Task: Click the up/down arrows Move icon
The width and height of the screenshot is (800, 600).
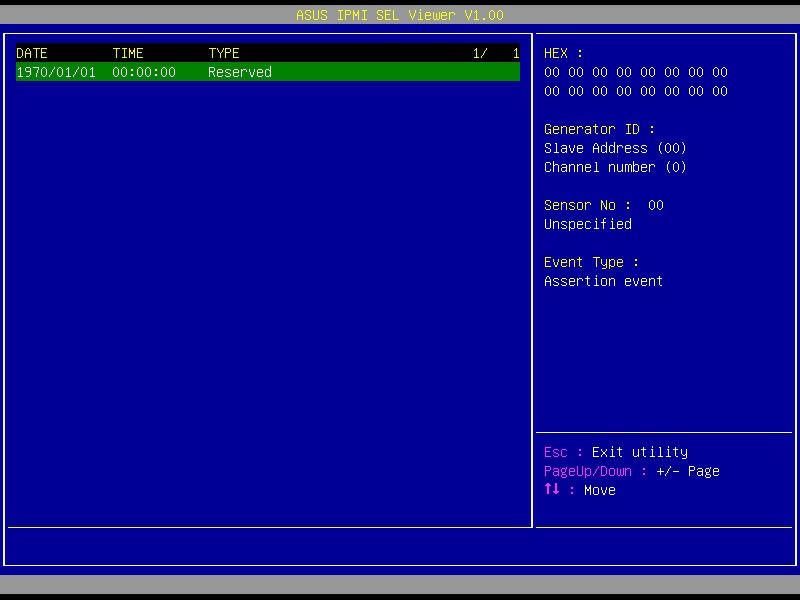Action: [x=552, y=489]
